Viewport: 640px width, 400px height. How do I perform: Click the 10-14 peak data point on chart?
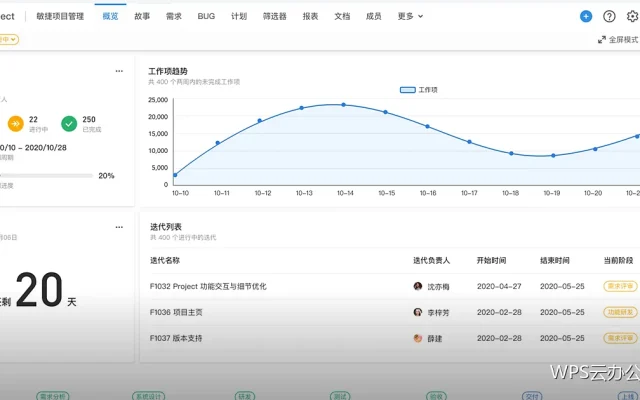coord(344,105)
